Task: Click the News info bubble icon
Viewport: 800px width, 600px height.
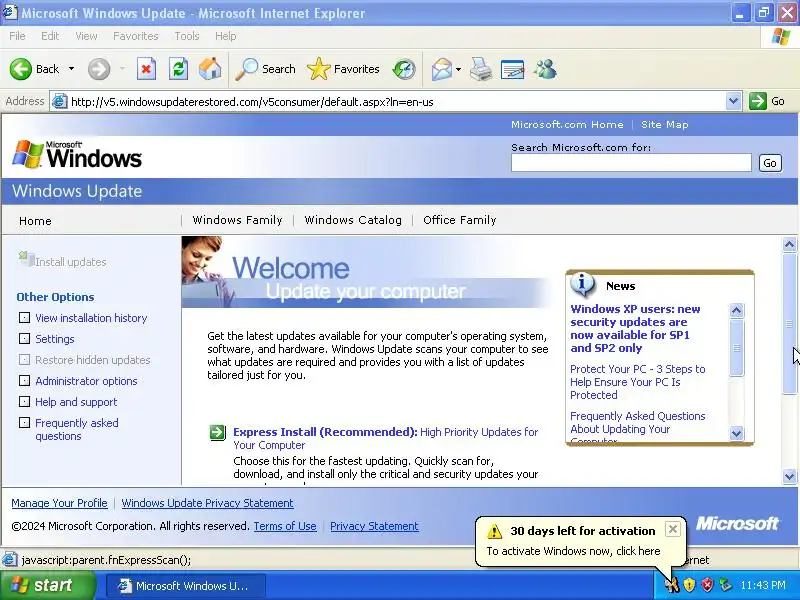Action: click(x=583, y=285)
